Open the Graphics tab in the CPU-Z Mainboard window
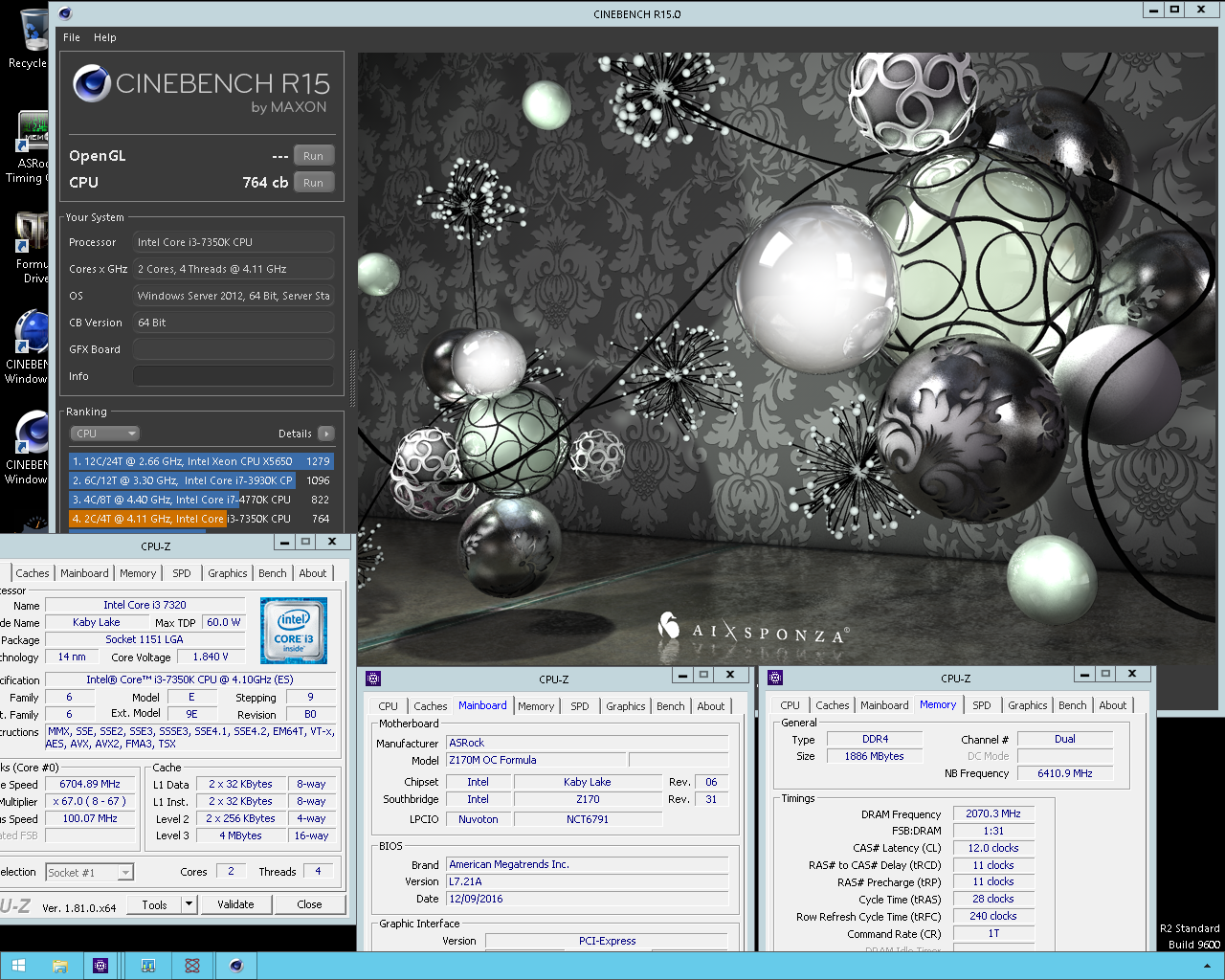The height and width of the screenshot is (980, 1225). click(x=626, y=706)
